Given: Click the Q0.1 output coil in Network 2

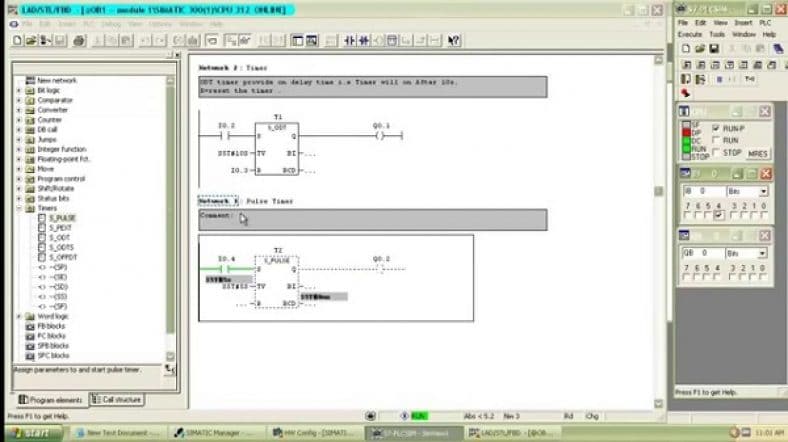Looking at the screenshot, I should click(380, 136).
